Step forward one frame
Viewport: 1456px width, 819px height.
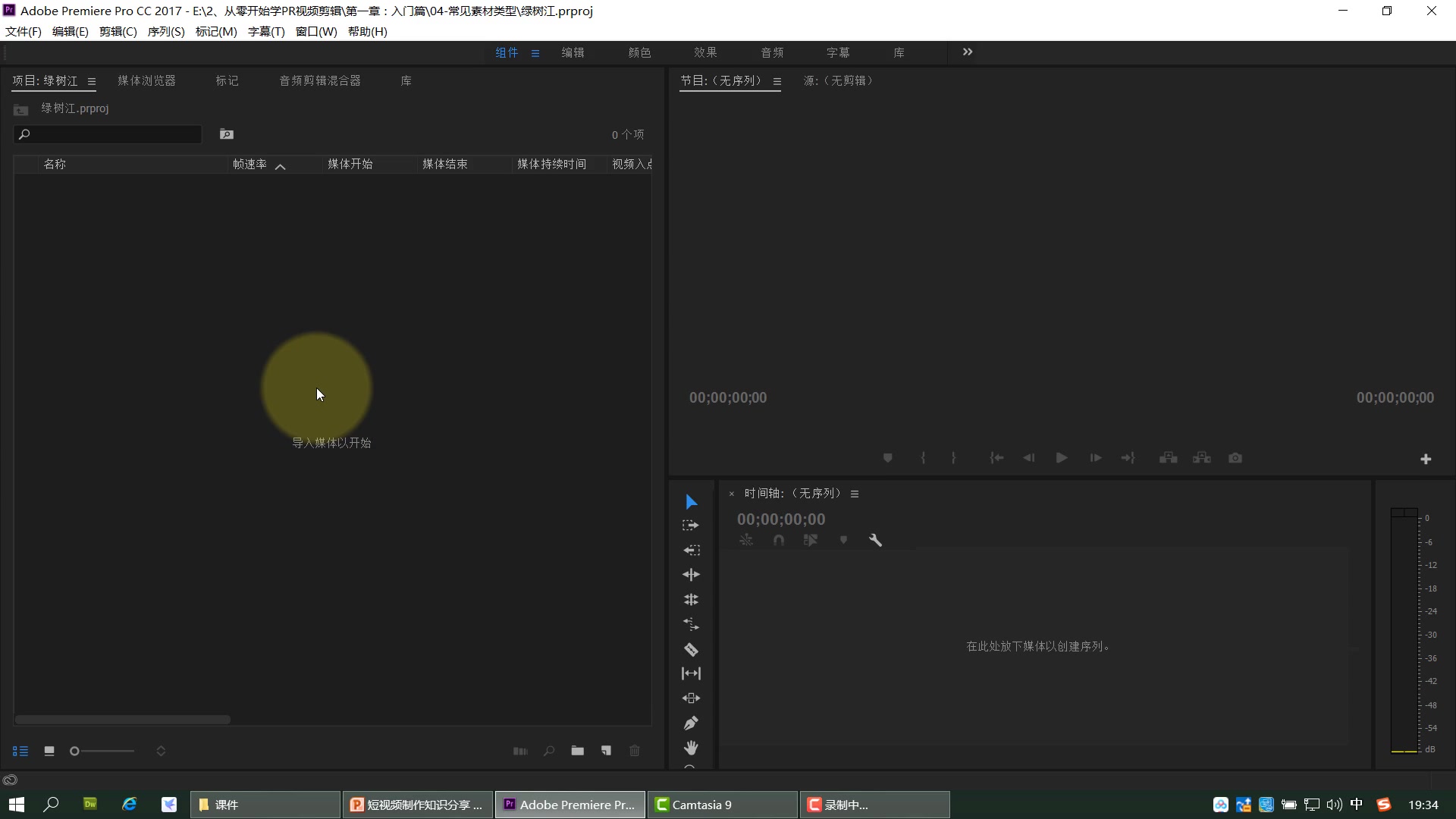pyautogui.click(x=1096, y=458)
